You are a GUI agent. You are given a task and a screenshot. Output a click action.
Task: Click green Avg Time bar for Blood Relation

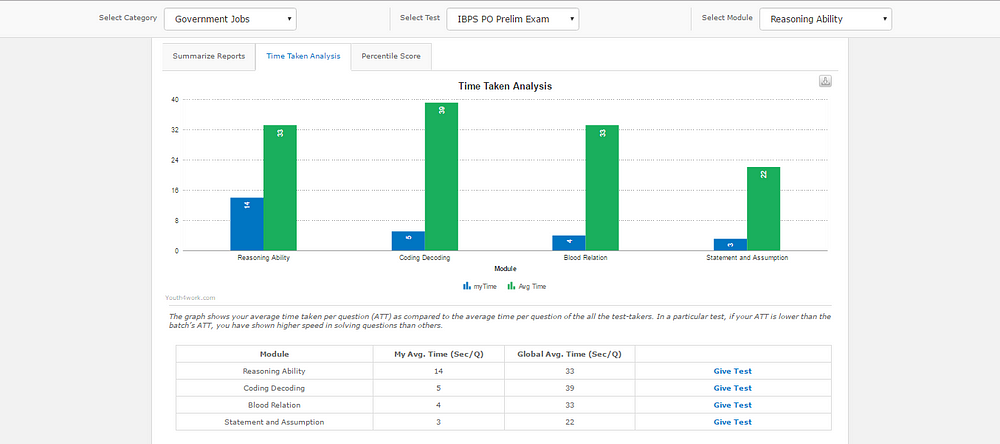(602, 188)
